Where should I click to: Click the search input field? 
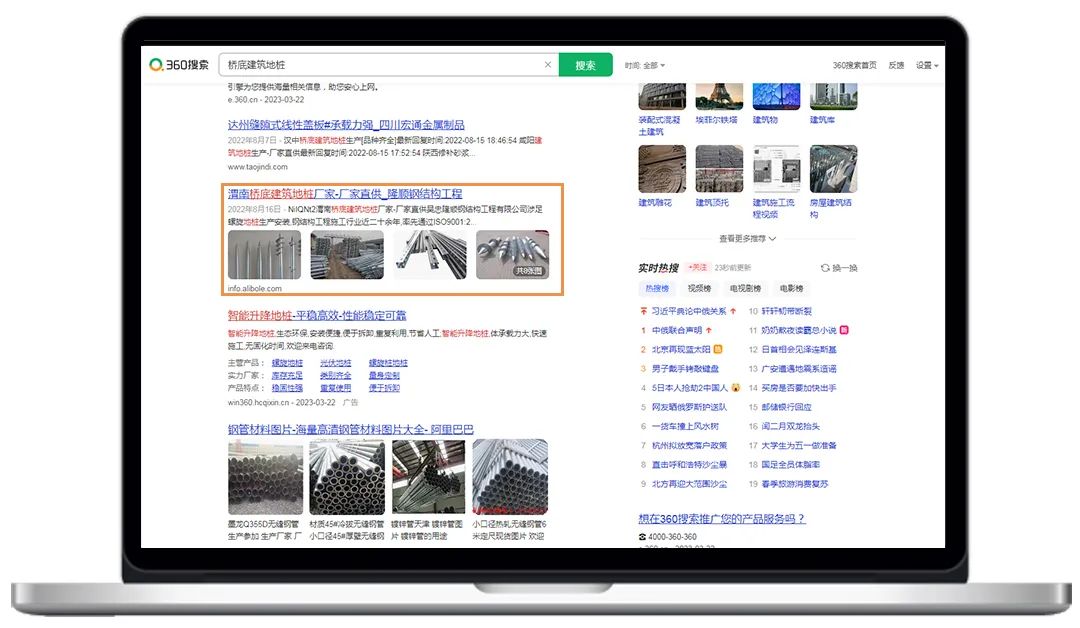tap(380, 65)
